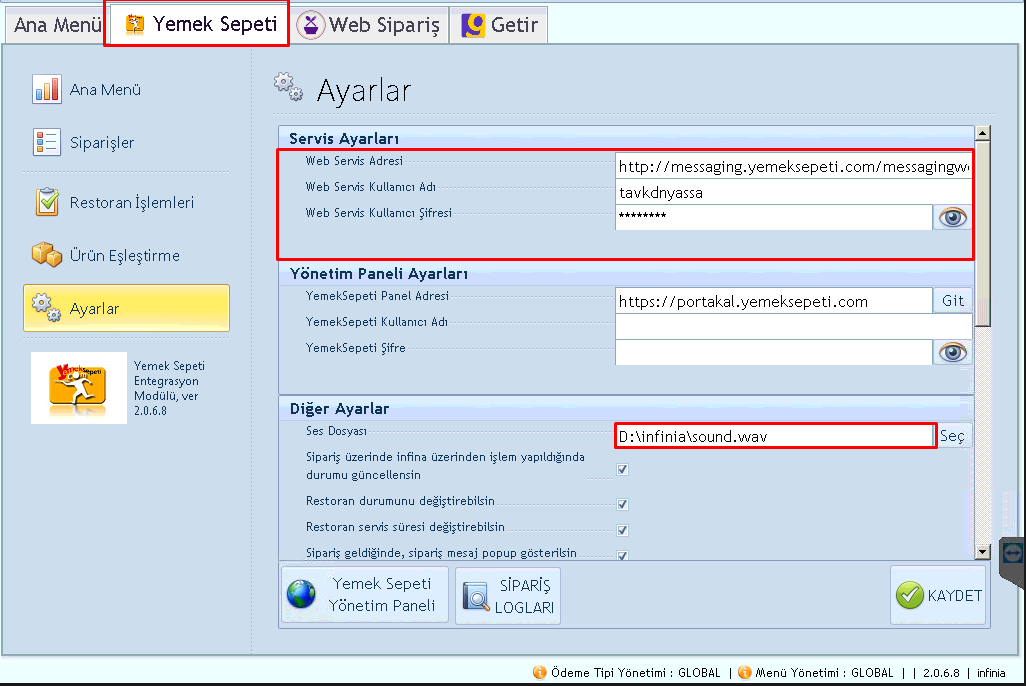This screenshot has height=686, width=1026.
Task: Toggle sipariş mesaj popup gösterilsin checkbox
Action: click(x=622, y=555)
